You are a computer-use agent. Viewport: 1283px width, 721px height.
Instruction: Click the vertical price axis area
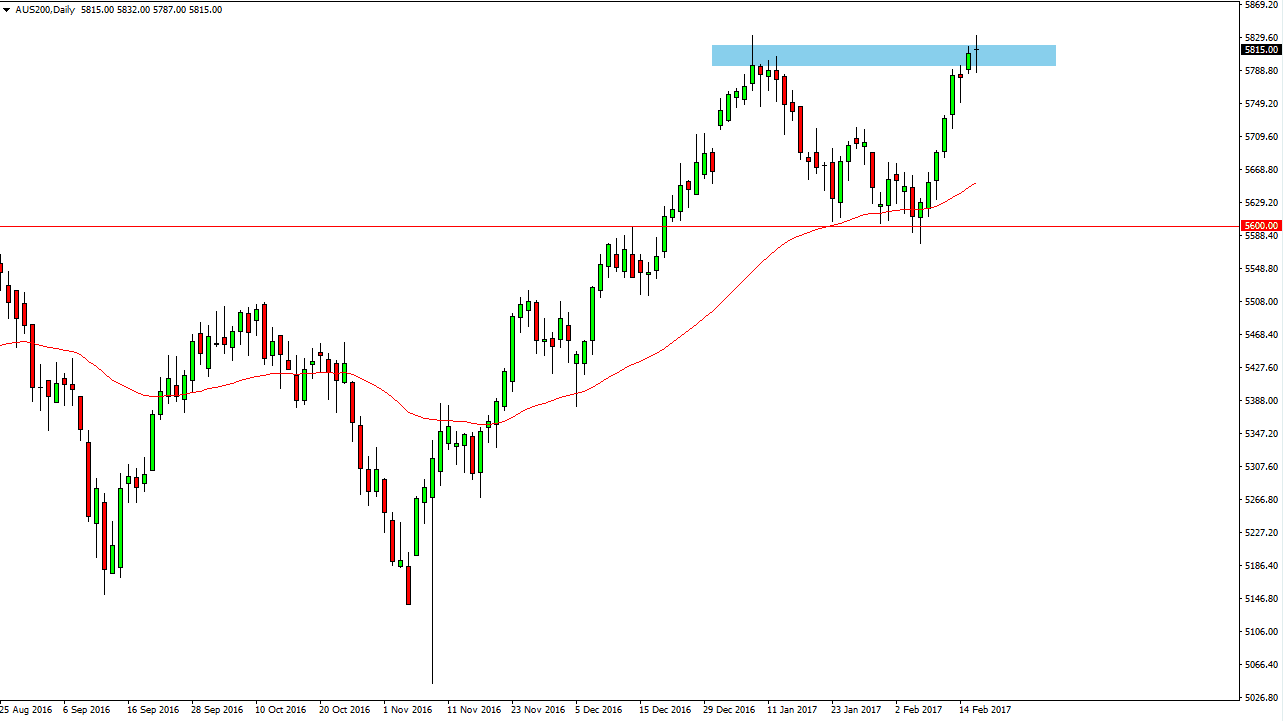pos(1262,400)
